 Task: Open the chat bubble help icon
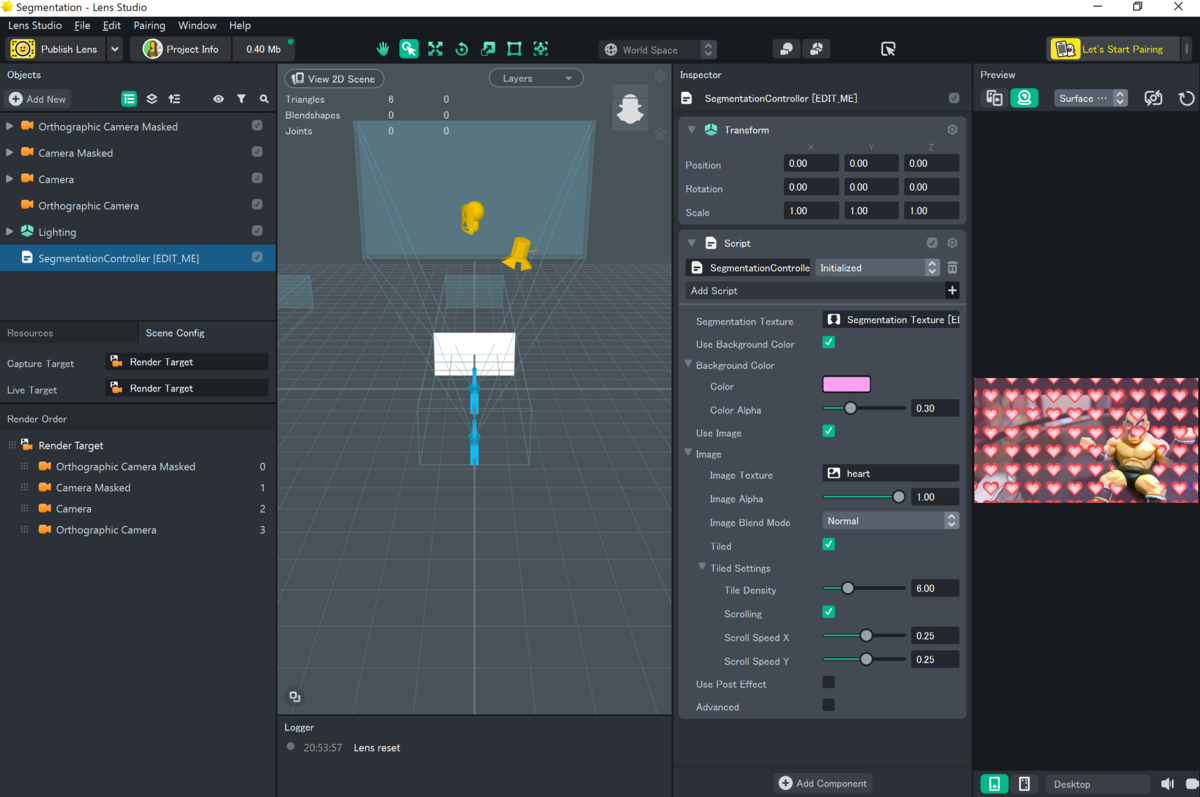pyautogui.click(x=787, y=49)
